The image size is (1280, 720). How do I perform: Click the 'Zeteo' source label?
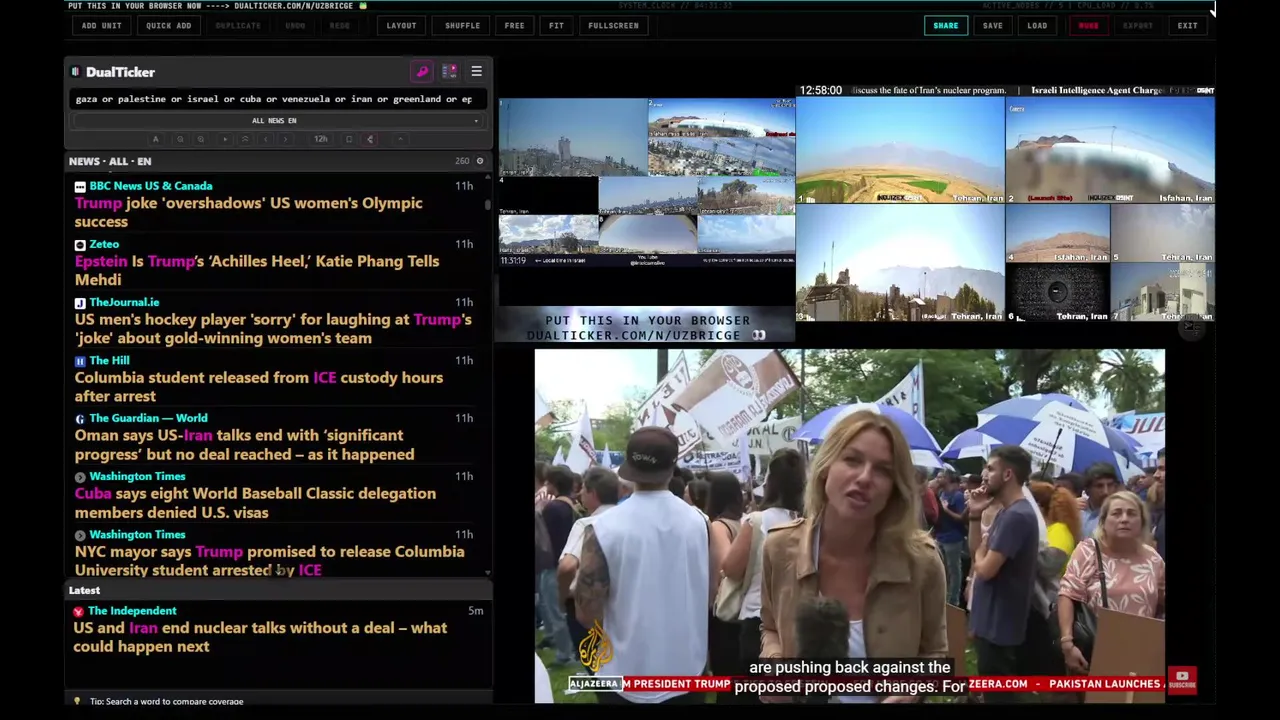104,244
